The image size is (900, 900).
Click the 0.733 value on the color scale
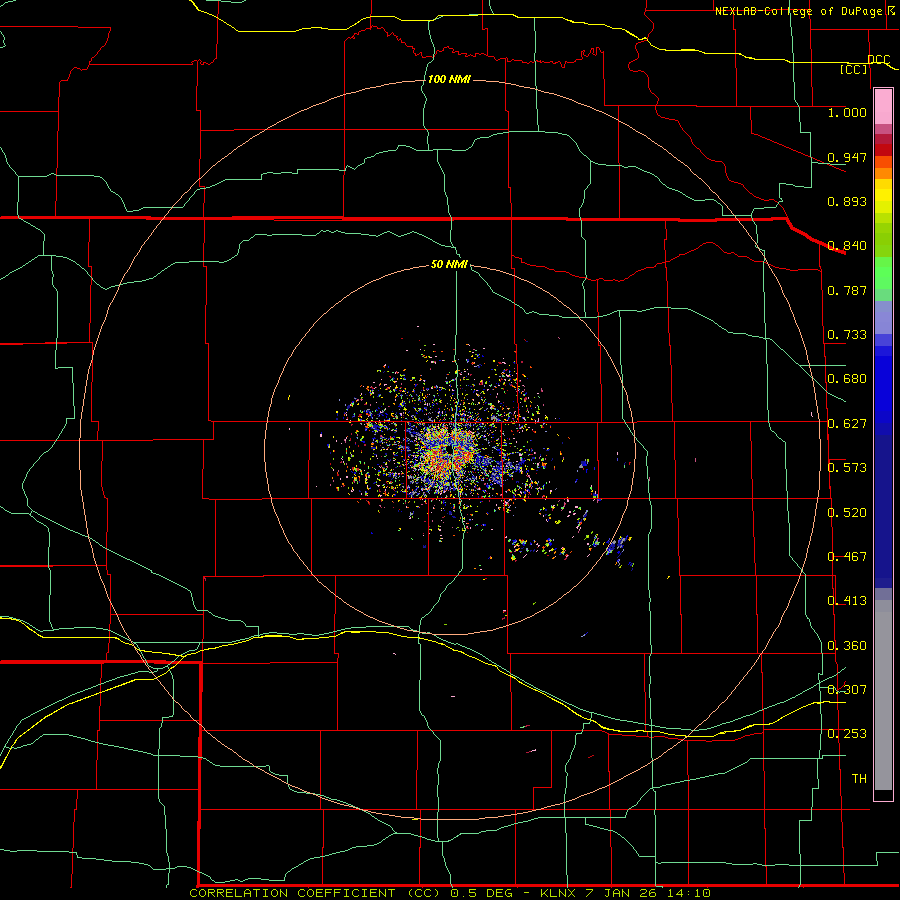847,335
